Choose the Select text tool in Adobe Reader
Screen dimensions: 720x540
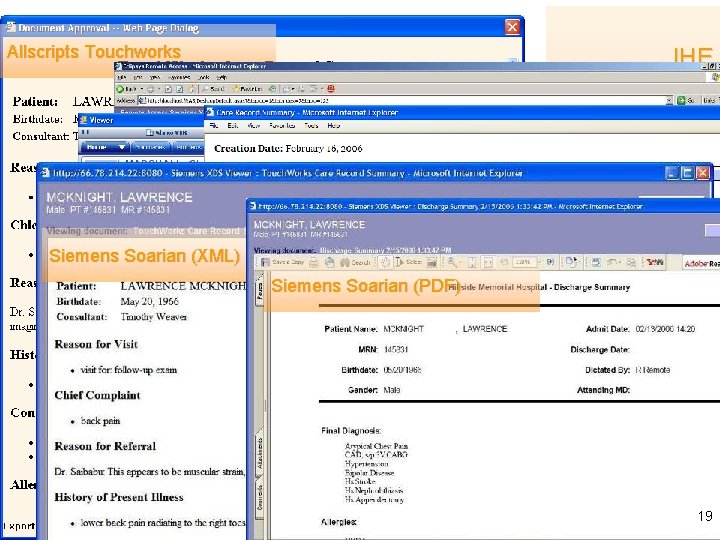pyautogui.click(x=408, y=262)
